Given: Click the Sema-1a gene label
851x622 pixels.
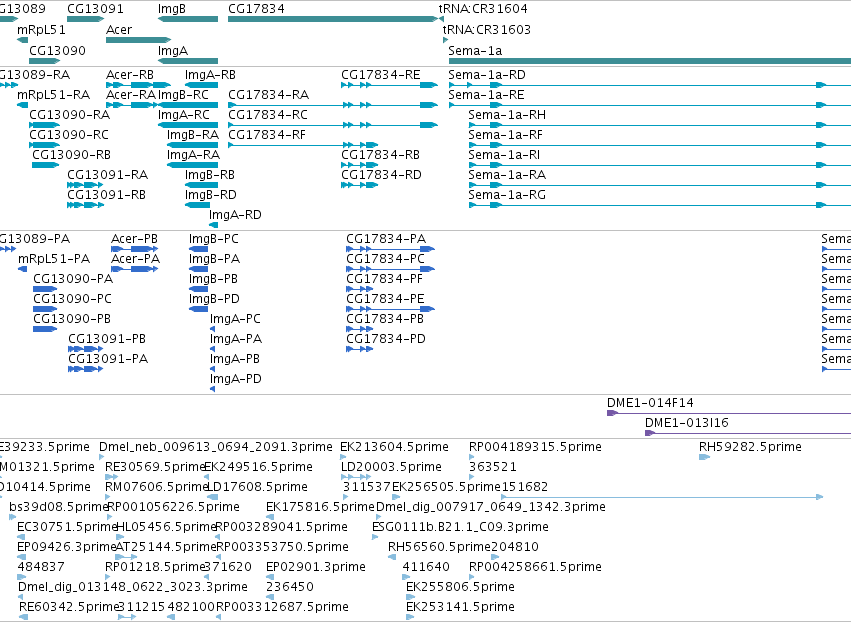Looking at the screenshot, I should tap(475, 51).
